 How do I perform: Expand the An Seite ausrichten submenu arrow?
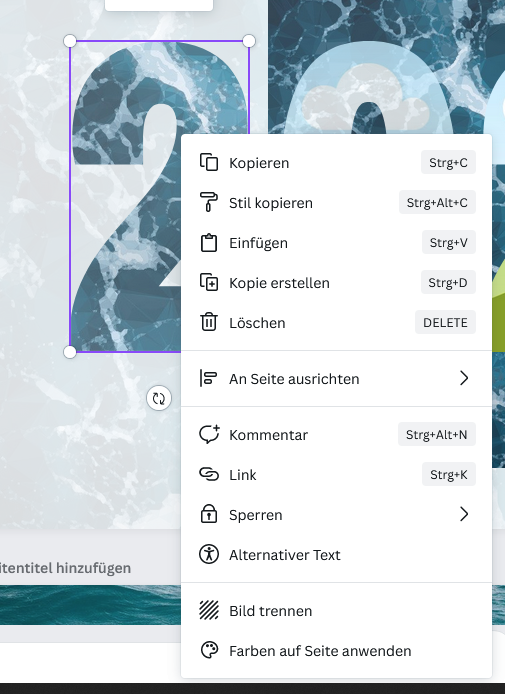463,378
